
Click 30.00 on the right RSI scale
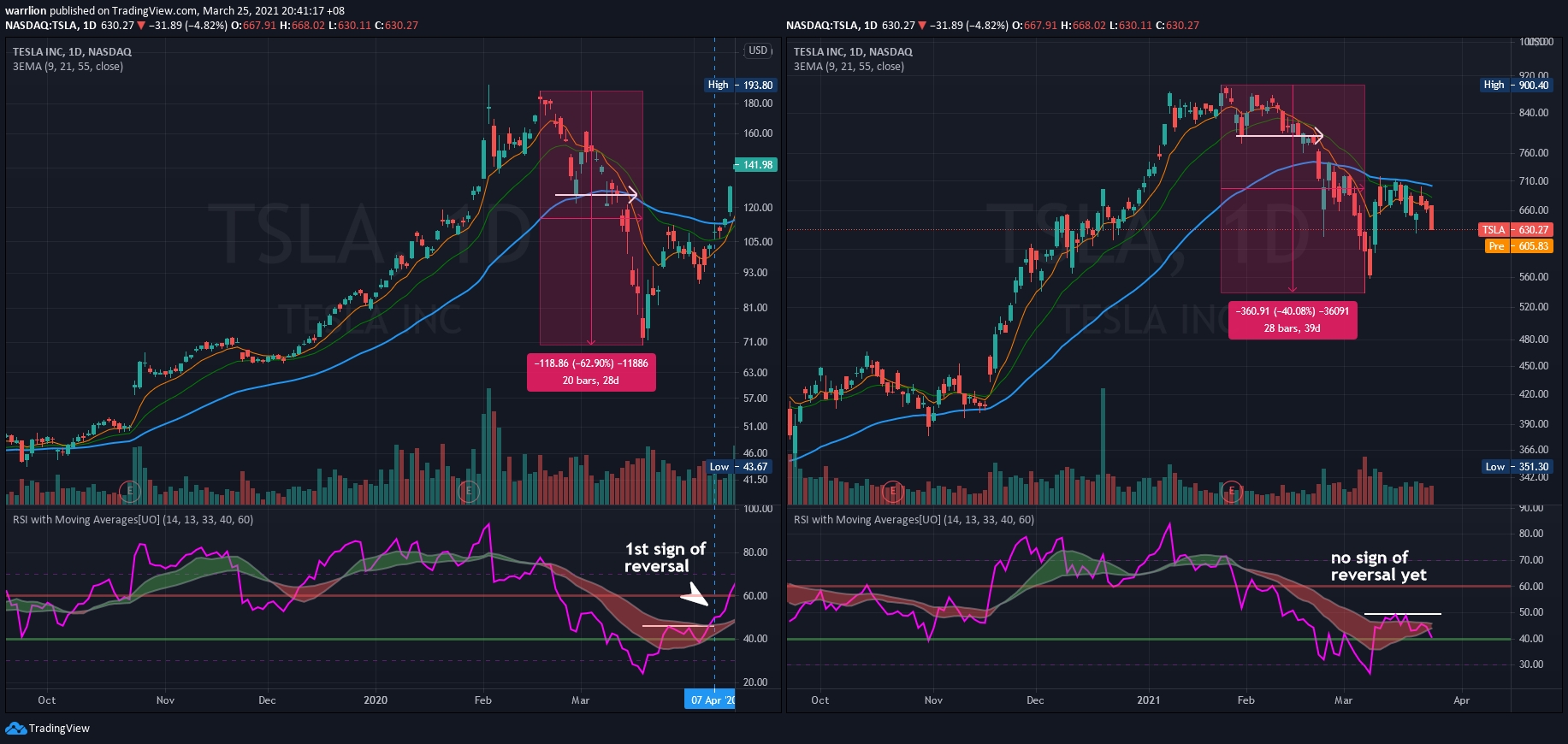[1531, 664]
